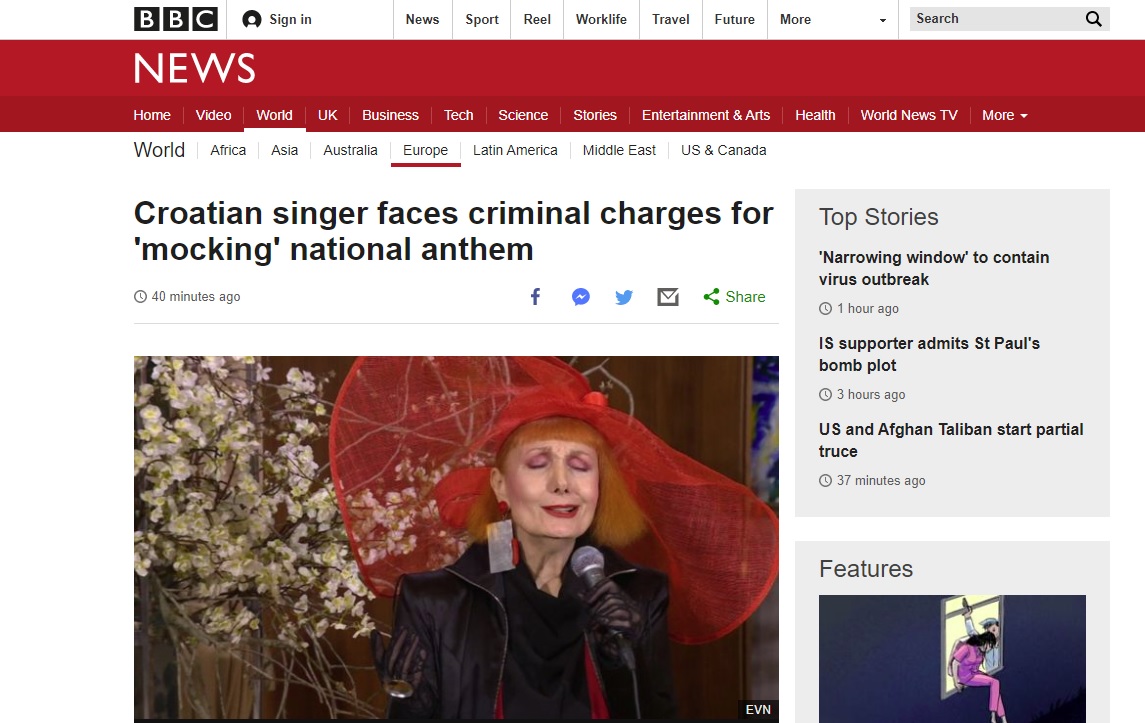Go to Worklife in top bar
Viewport: 1145px width, 723px height.
[x=601, y=19]
